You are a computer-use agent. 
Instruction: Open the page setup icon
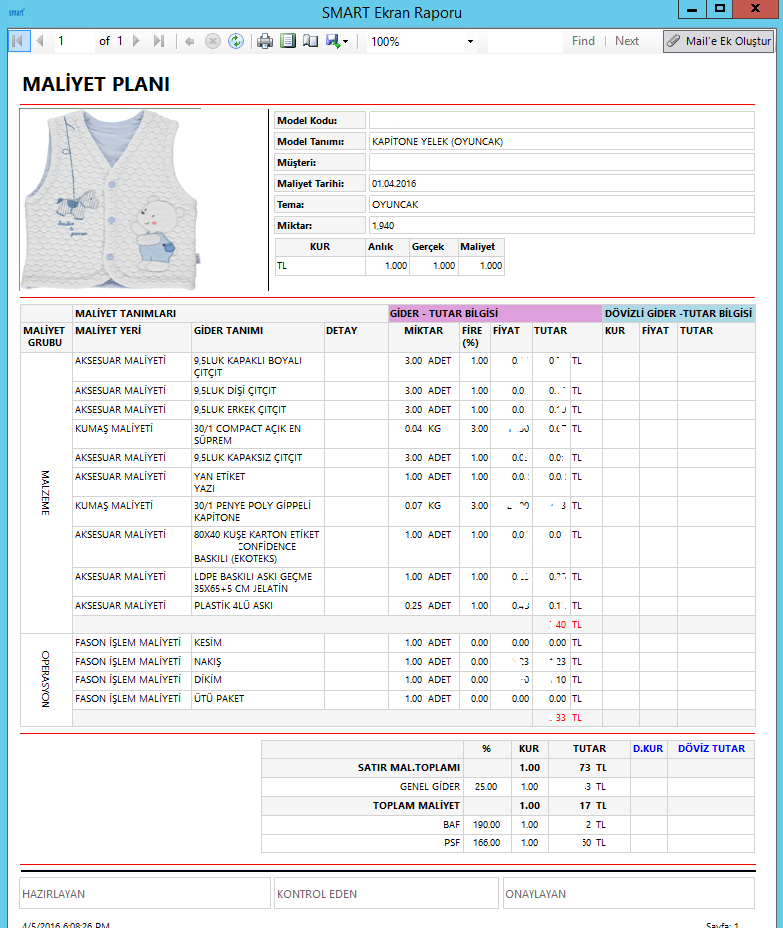[310, 41]
